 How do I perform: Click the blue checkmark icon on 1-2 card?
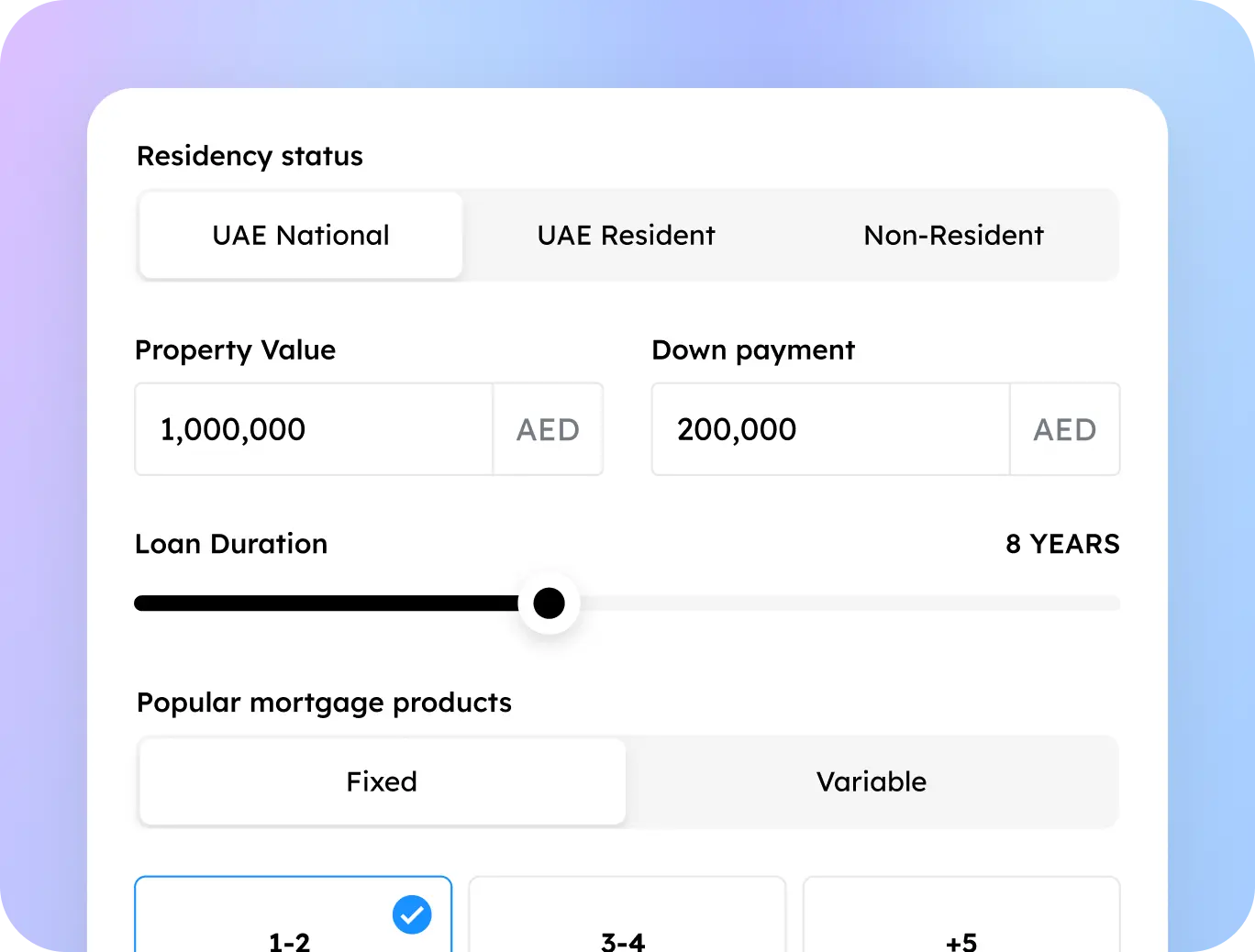coord(412,914)
